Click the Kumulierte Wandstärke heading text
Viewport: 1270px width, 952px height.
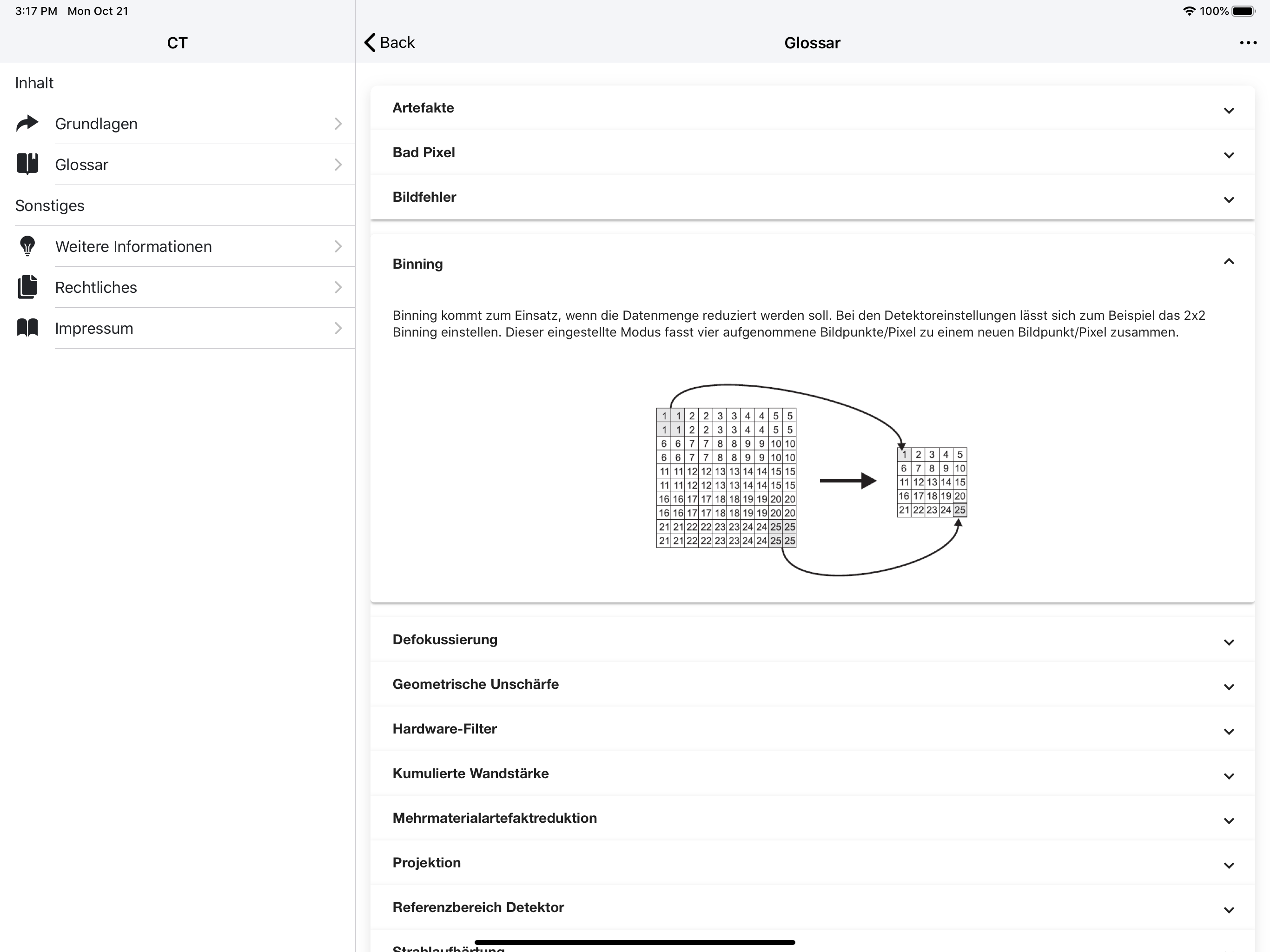[471, 773]
